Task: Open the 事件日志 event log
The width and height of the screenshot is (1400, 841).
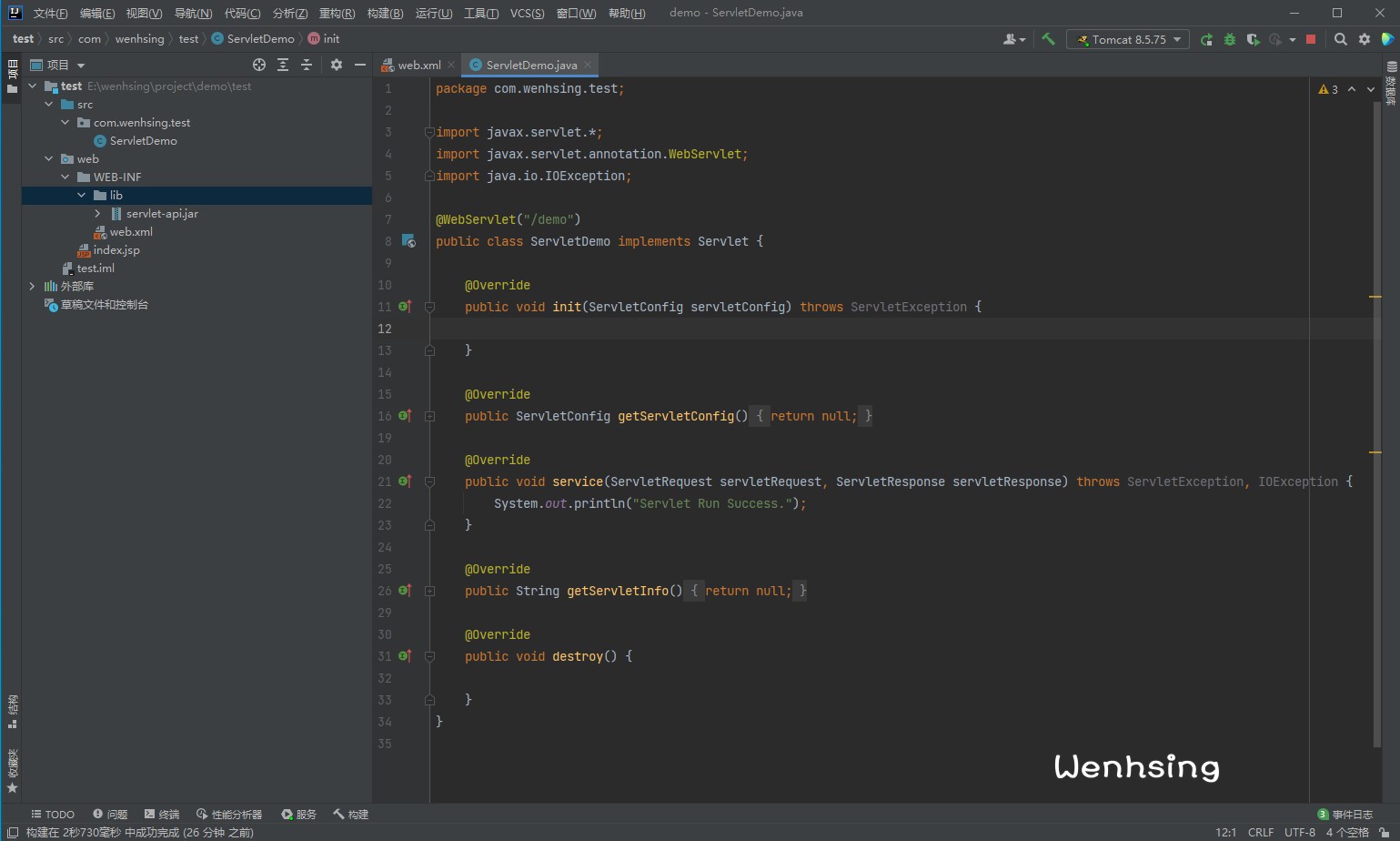Action: tap(1345, 815)
